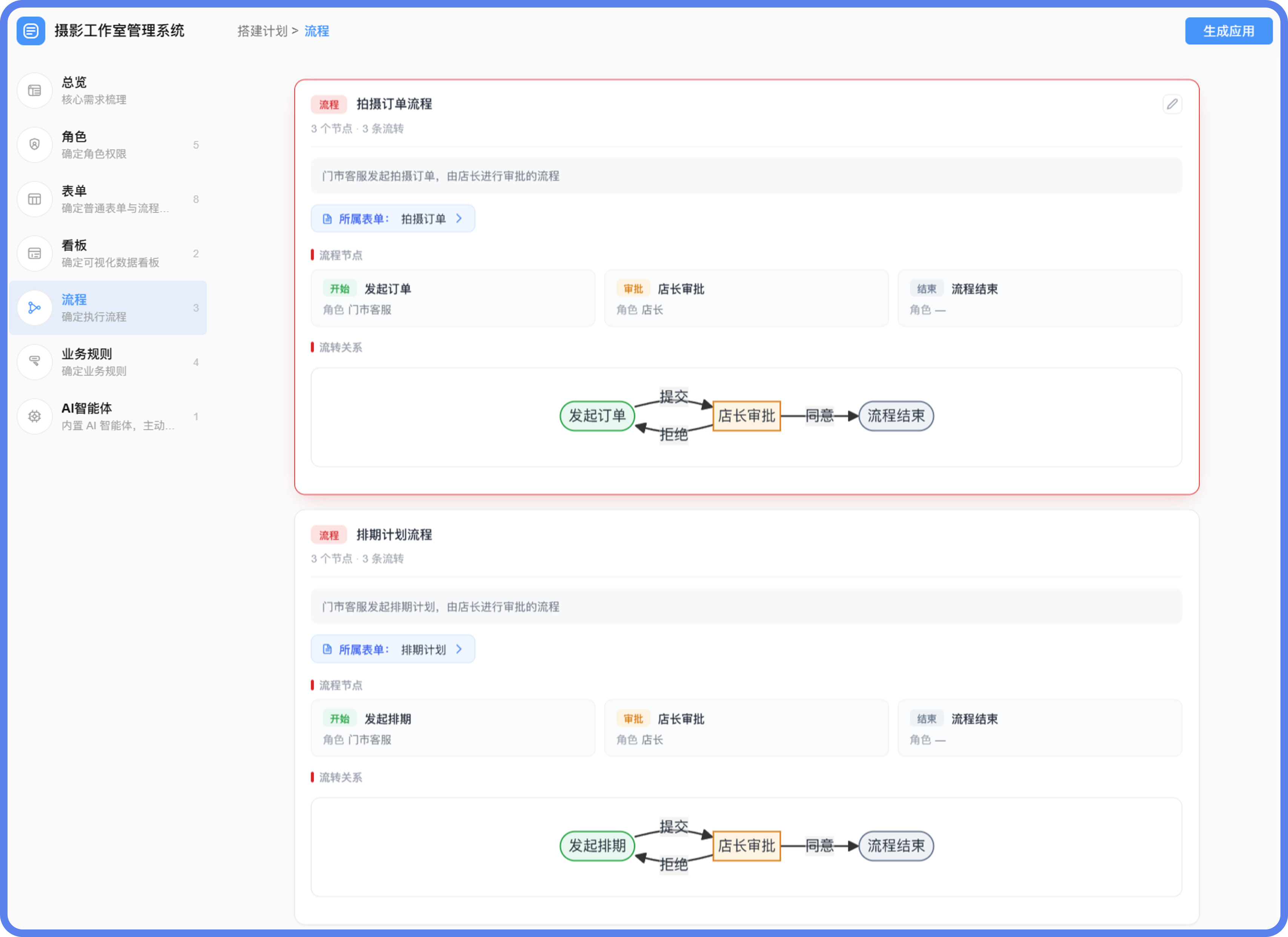
Task: Click 所属表单 label in the 排期计划 chip
Action: 364,650
